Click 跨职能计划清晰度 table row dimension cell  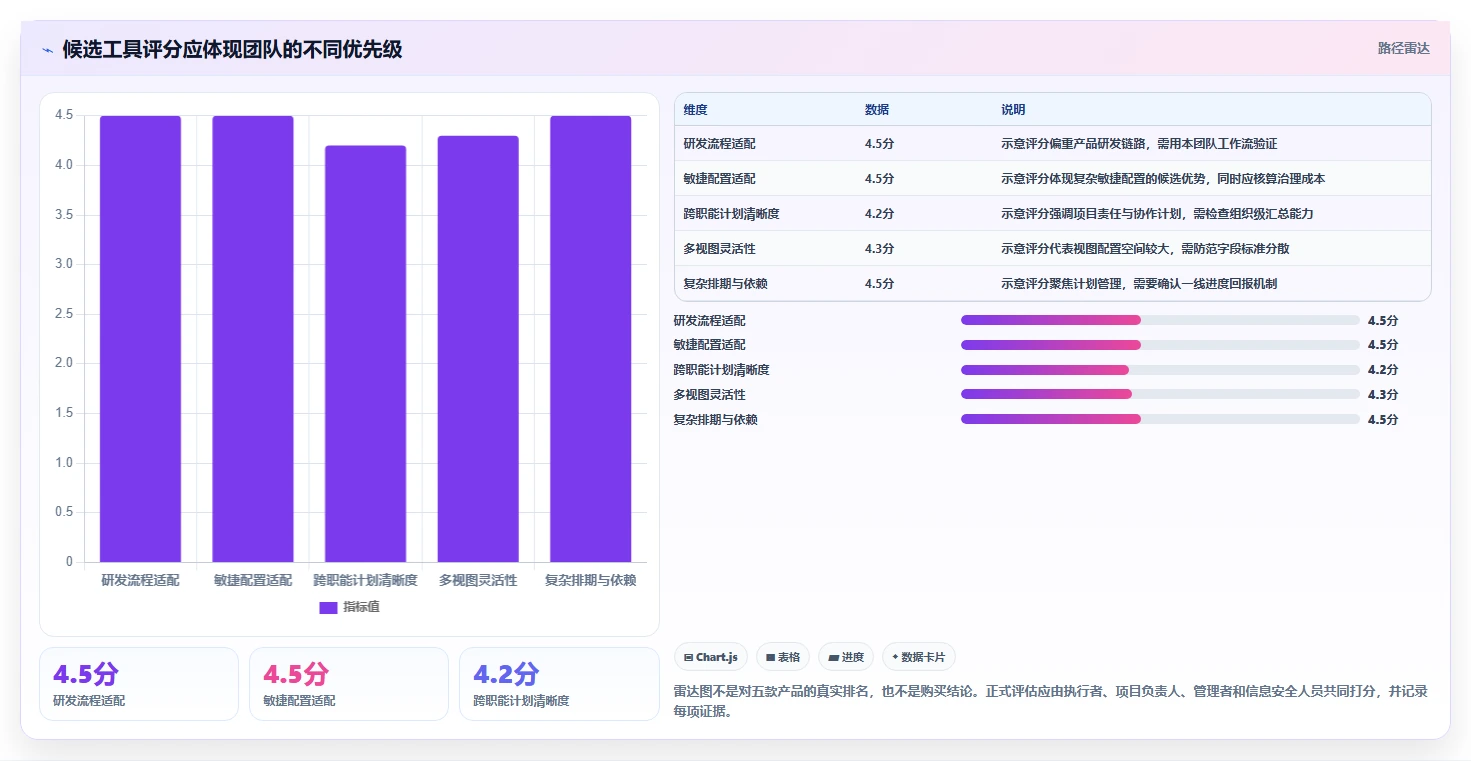coord(731,214)
